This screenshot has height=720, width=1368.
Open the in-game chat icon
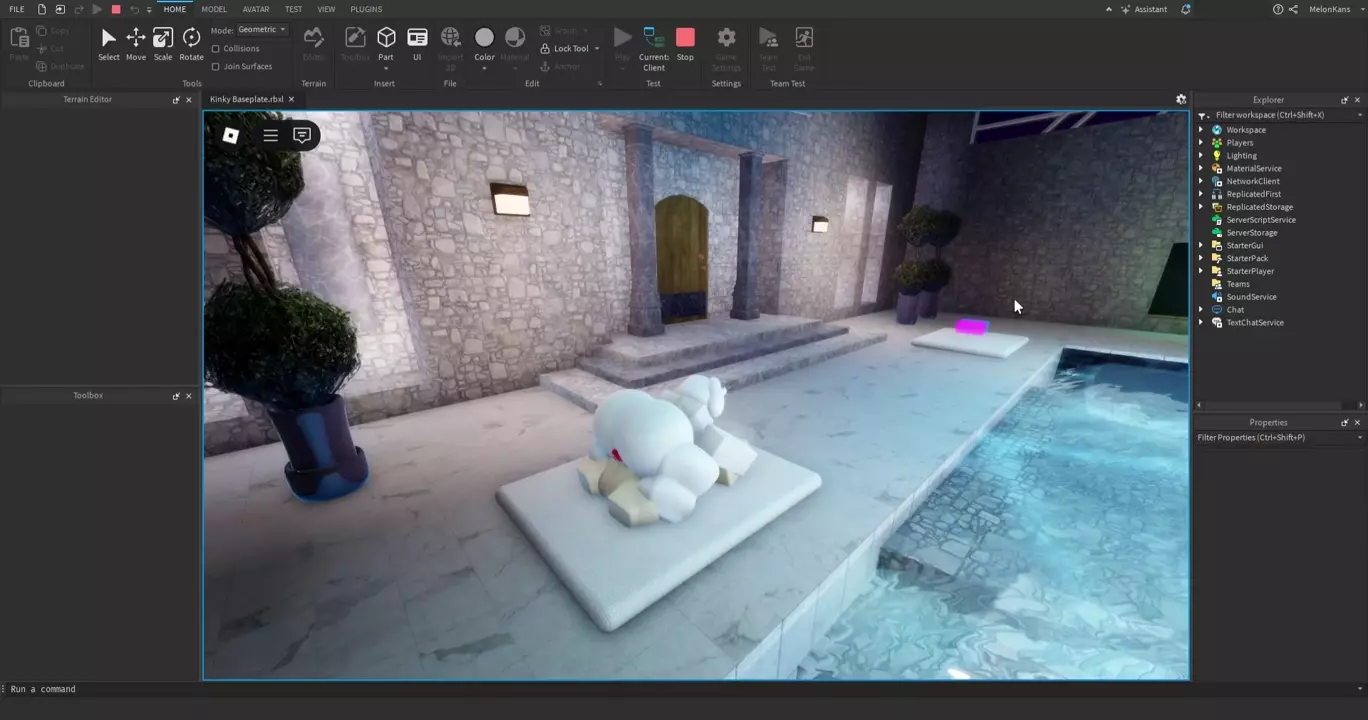302,135
